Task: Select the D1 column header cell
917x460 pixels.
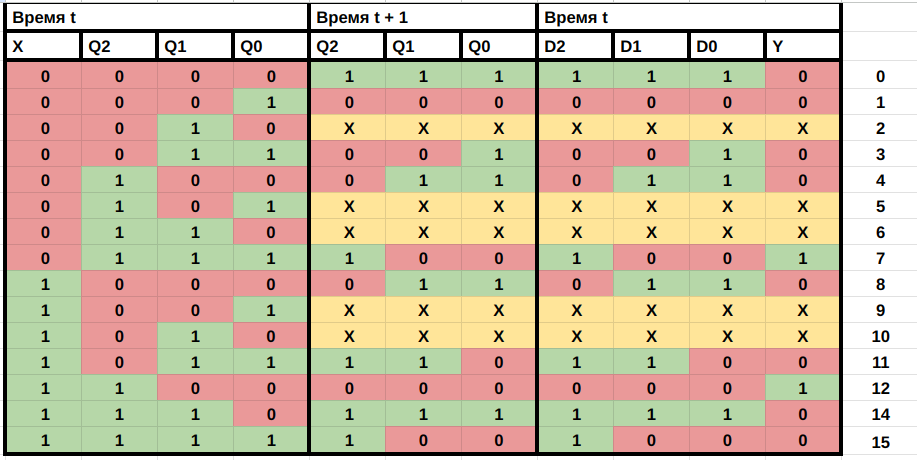Action: click(650, 46)
